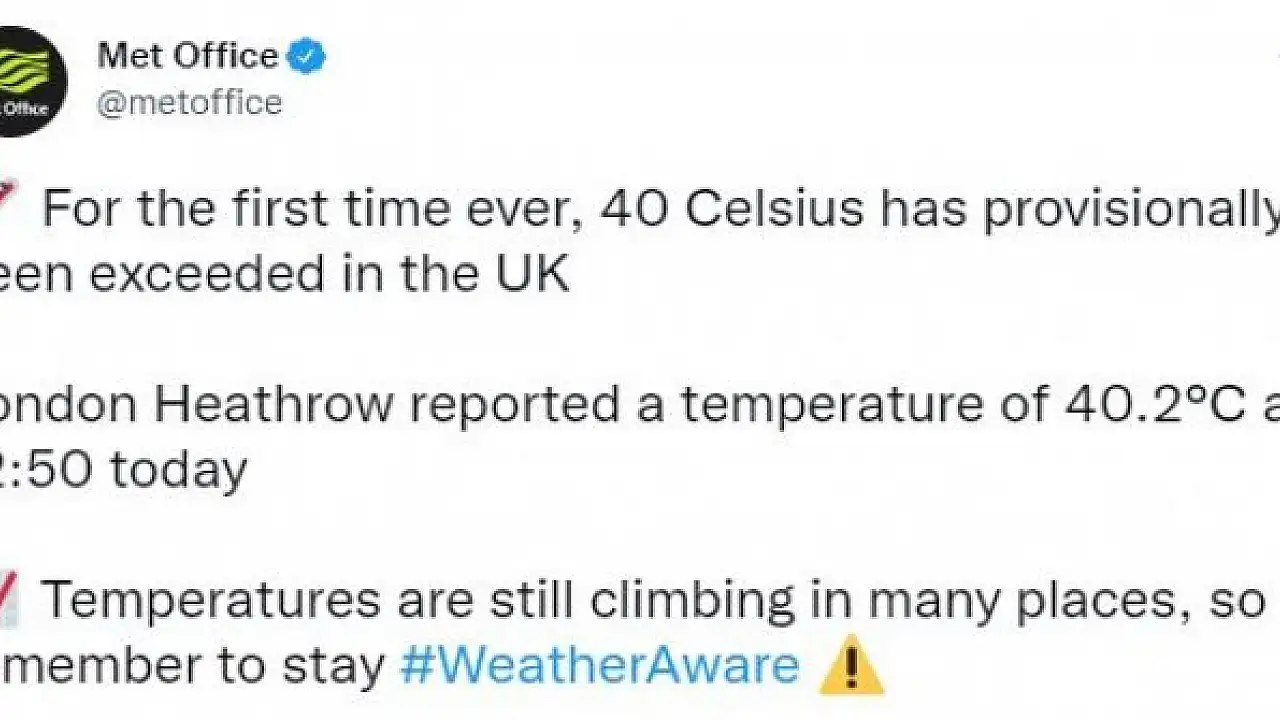Click the Met Office profile avatar
This screenshot has height=720, width=1280.
(x=30, y=80)
